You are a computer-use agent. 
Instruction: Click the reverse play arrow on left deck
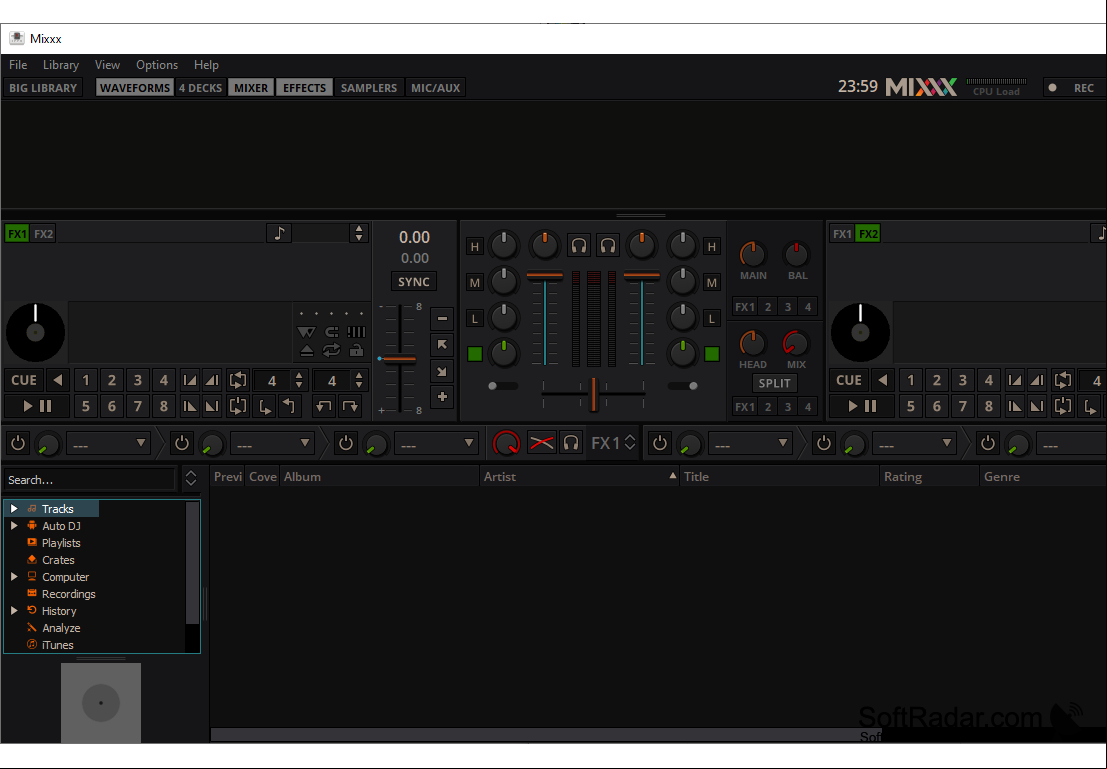[x=58, y=381]
